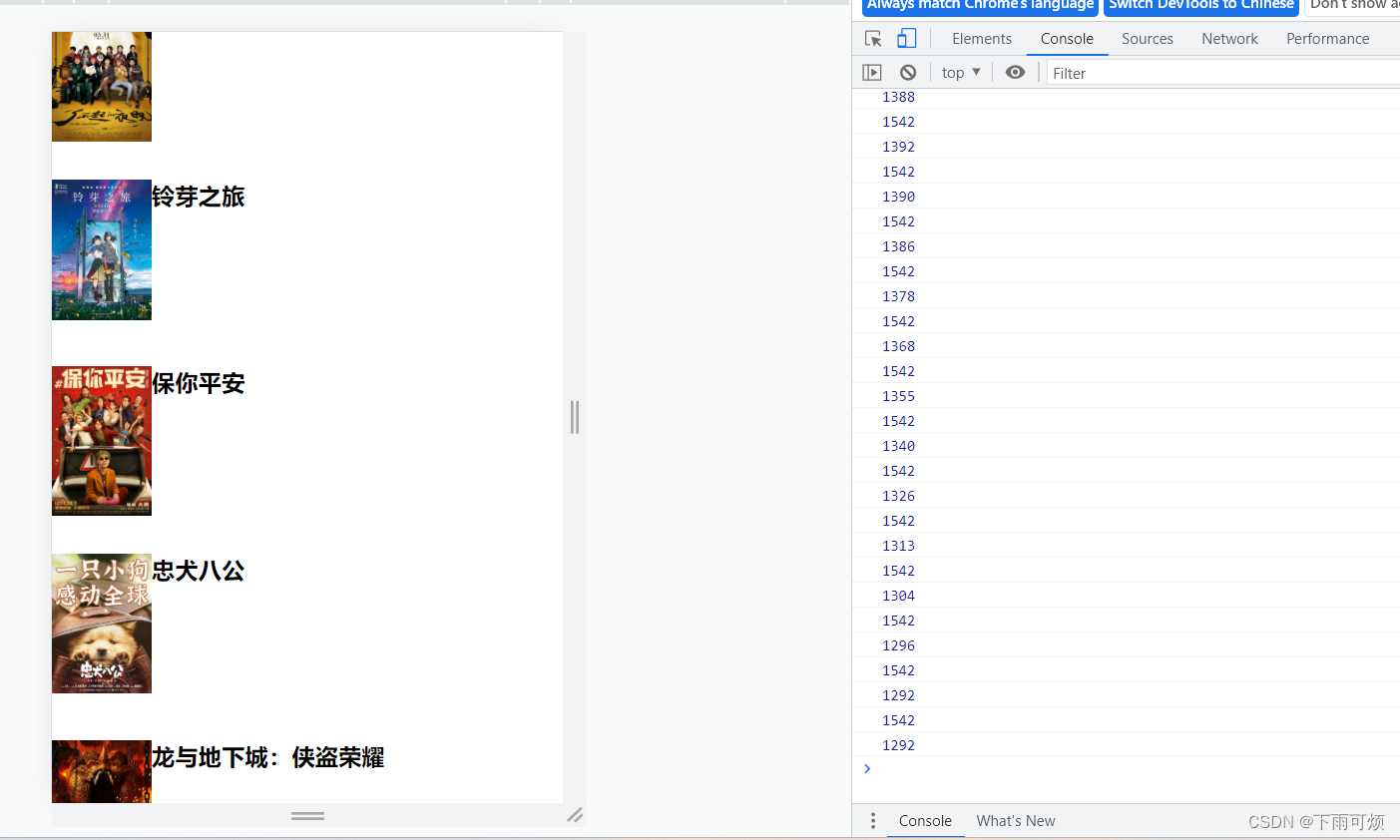Viewport: 1400px width, 840px height.
Task: Grab the viewport corner resize handle
Action: [x=575, y=815]
